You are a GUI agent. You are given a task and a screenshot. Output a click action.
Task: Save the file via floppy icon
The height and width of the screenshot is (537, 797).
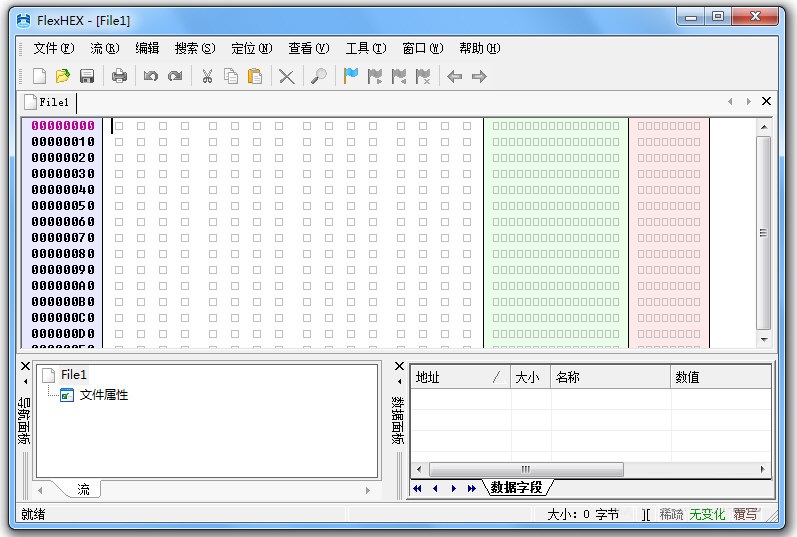tap(87, 76)
